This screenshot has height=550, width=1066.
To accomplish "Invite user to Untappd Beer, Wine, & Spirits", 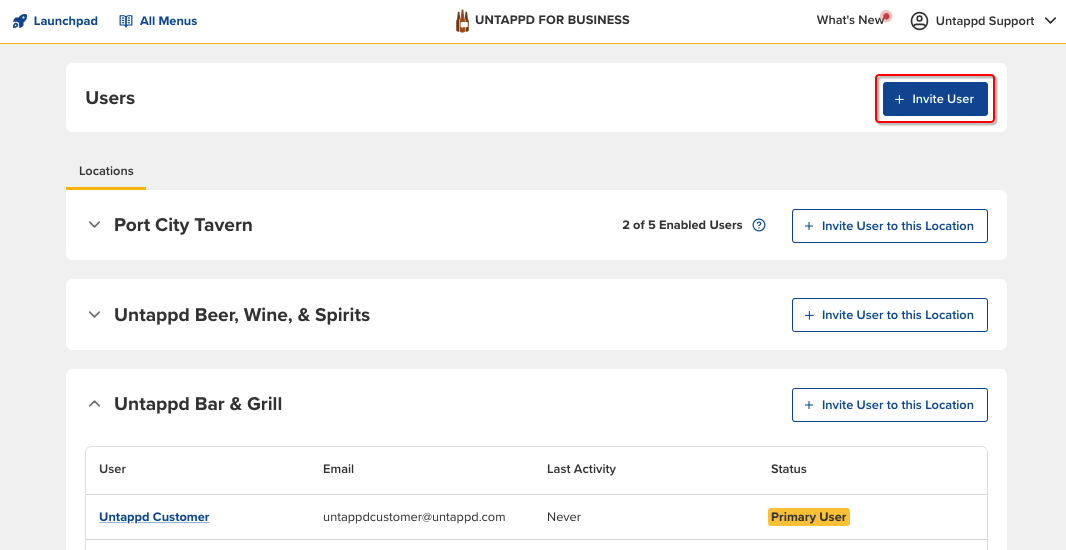I will pos(889,315).
